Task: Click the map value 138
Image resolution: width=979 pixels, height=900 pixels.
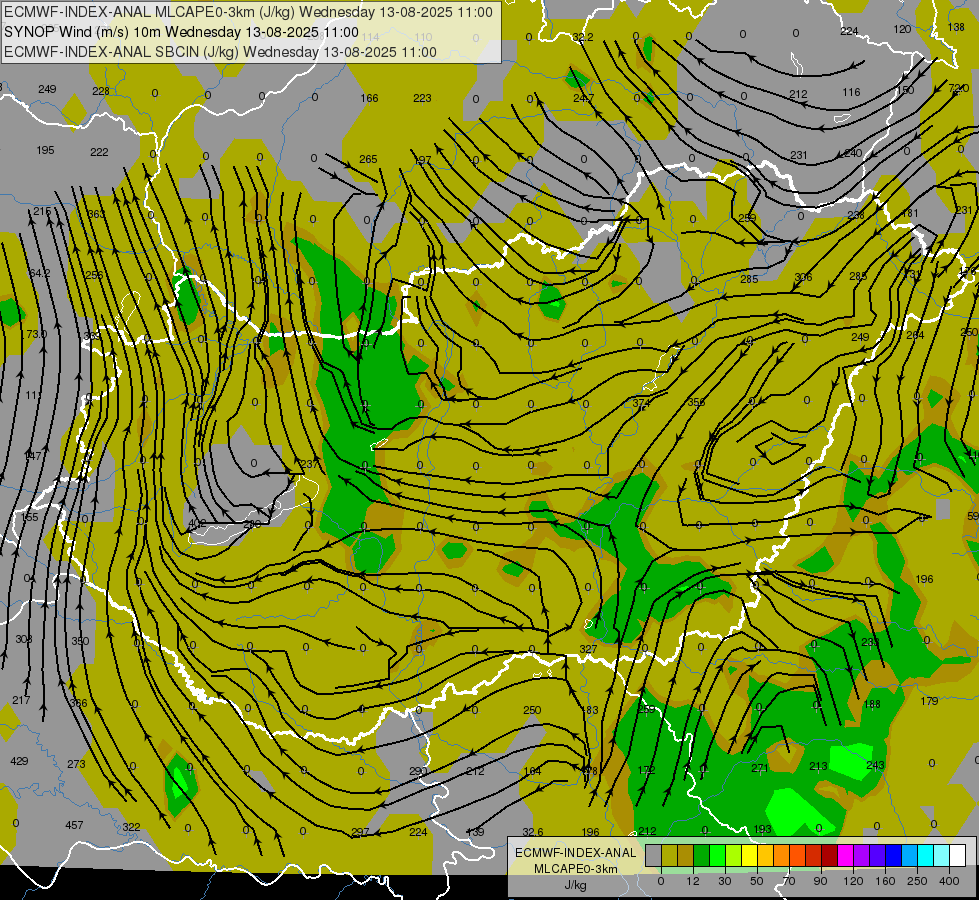Action: coord(956,27)
